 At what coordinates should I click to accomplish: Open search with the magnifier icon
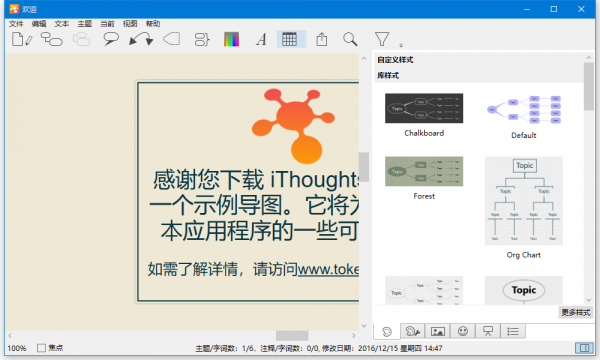coord(350,39)
